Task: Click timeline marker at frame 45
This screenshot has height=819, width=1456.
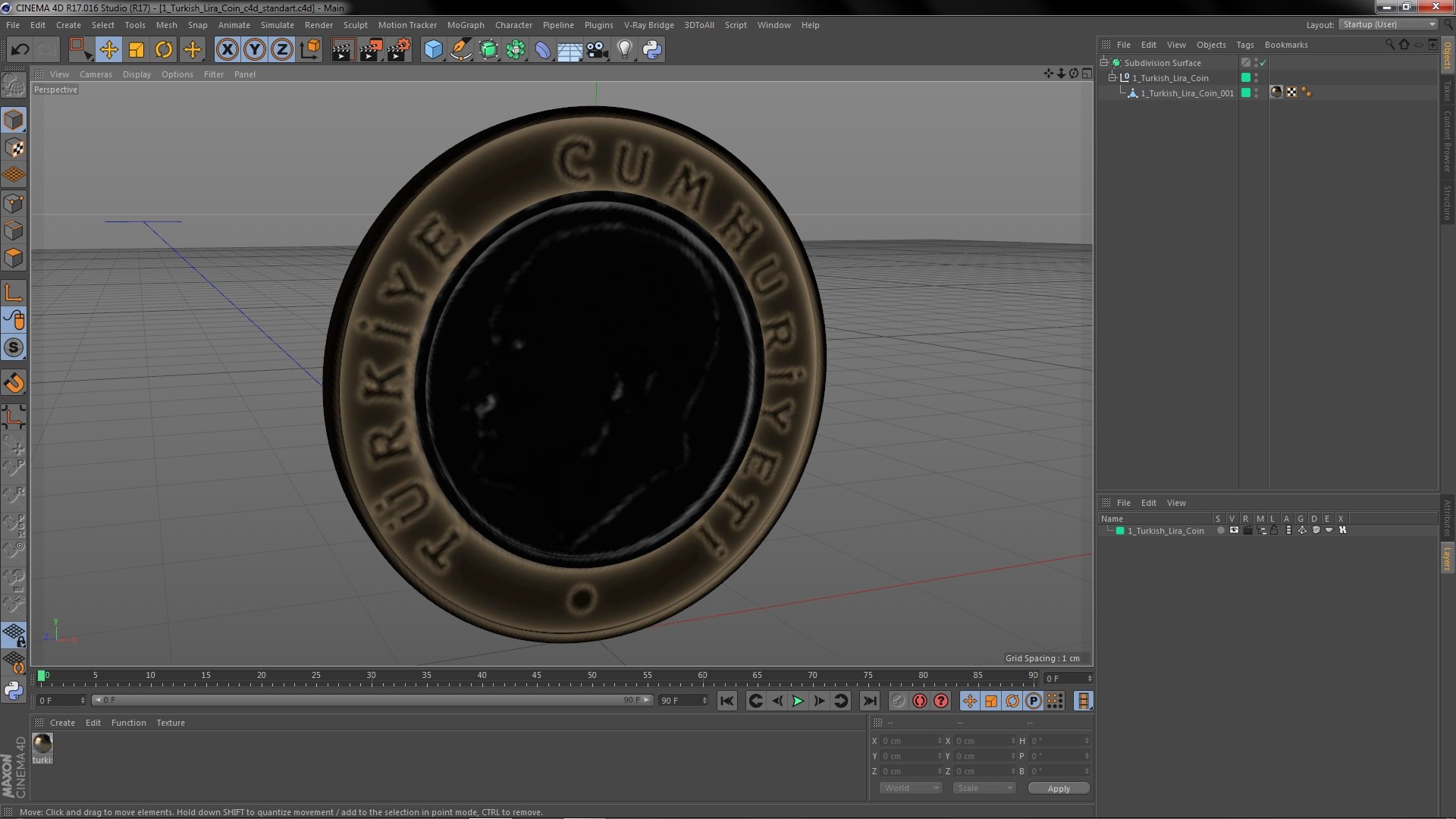Action: 537,675
